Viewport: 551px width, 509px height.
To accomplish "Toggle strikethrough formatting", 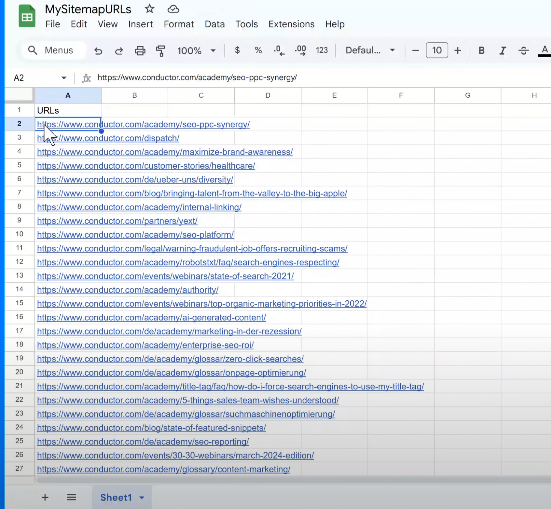I will pos(524,51).
